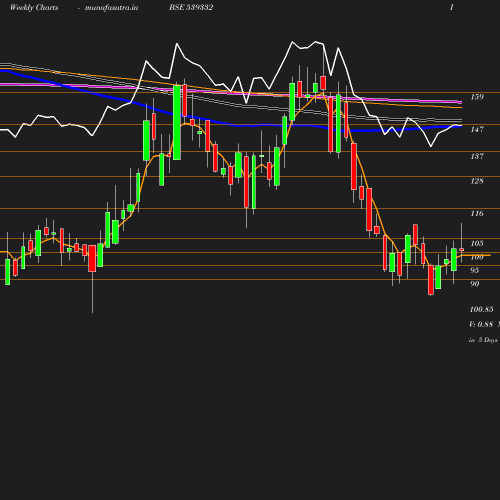Screen dimensions: 500x500
Task: Click the 116 price axis label
Action: click(x=477, y=213)
